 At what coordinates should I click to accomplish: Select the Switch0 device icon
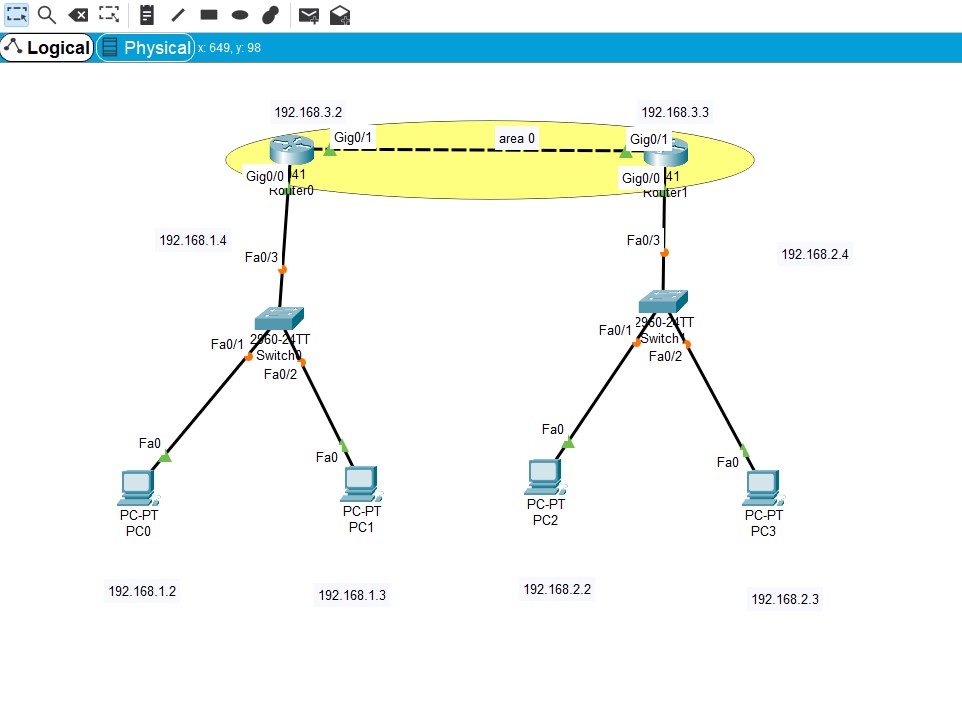point(279,319)
